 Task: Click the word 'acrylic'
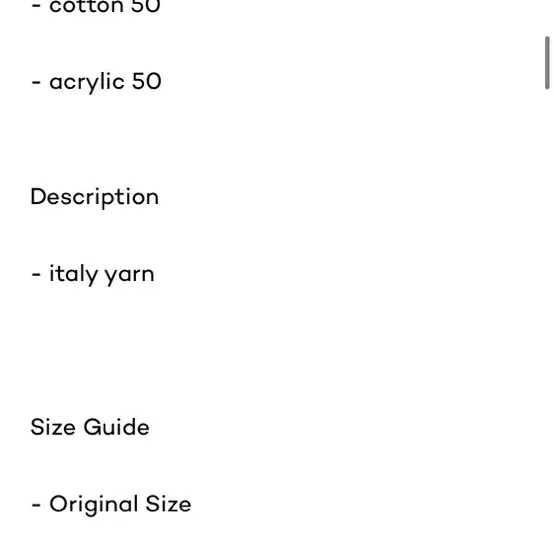[87, 82]
